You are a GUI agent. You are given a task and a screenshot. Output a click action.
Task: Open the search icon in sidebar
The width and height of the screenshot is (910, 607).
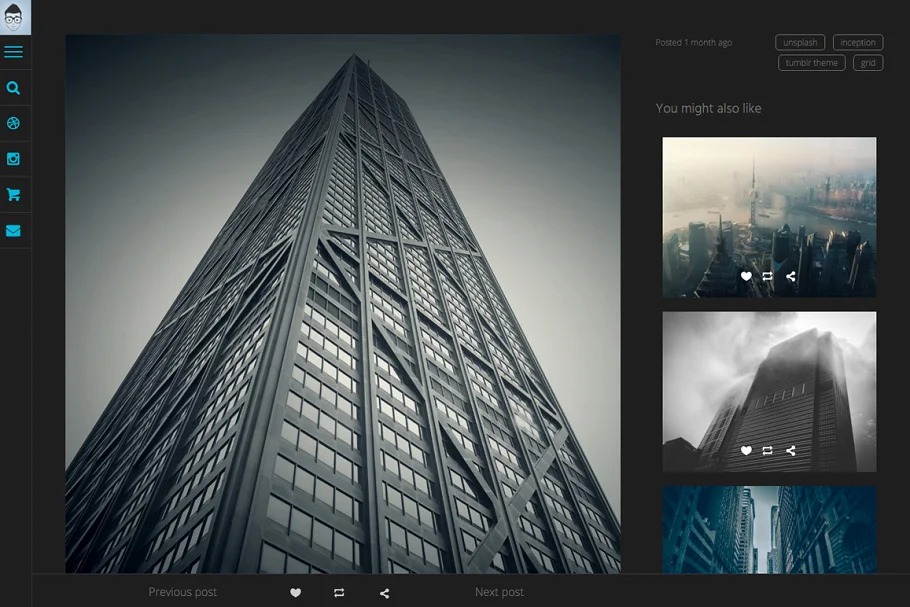14,88
